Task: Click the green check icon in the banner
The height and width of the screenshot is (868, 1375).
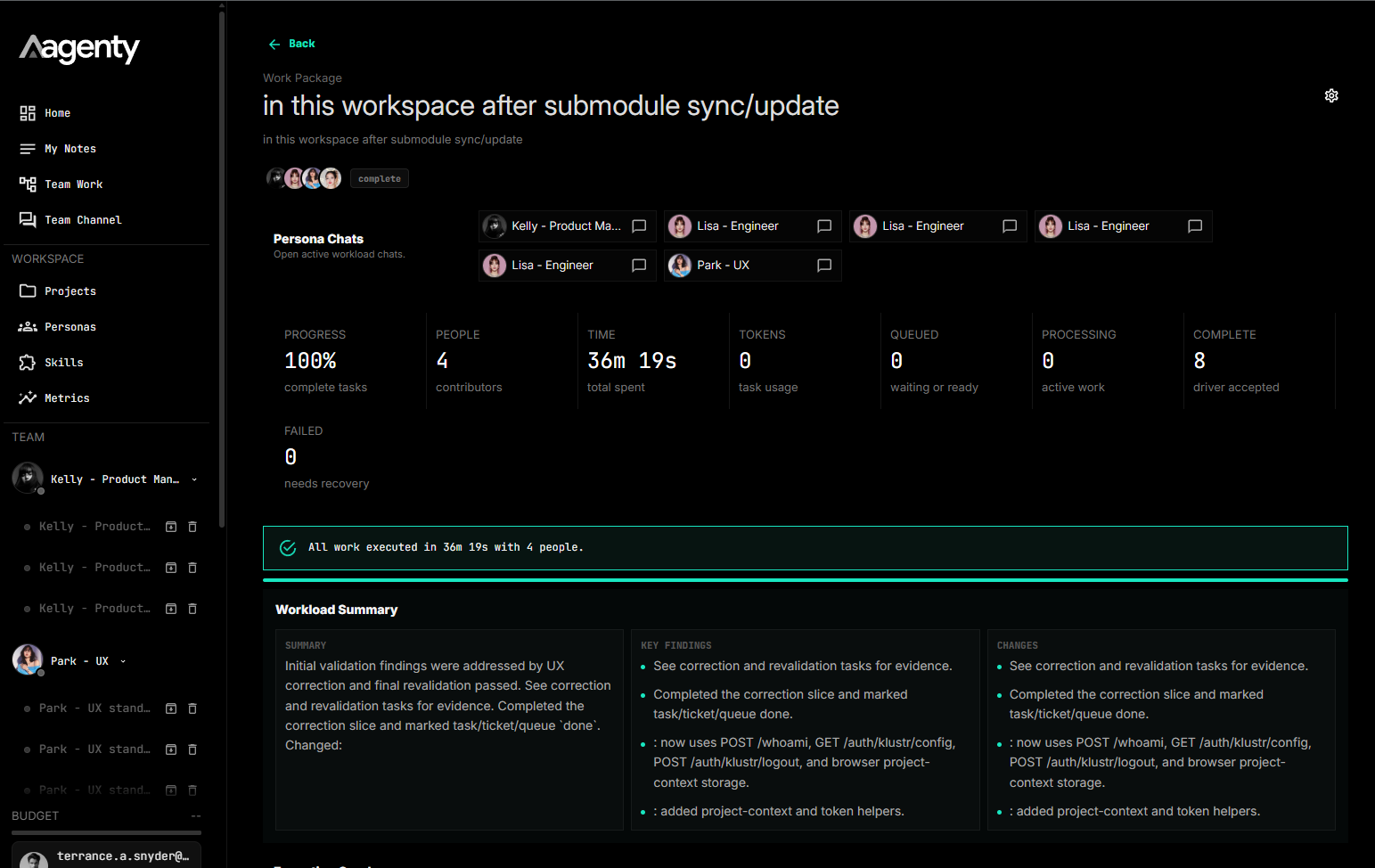Action: coord(288,548)
